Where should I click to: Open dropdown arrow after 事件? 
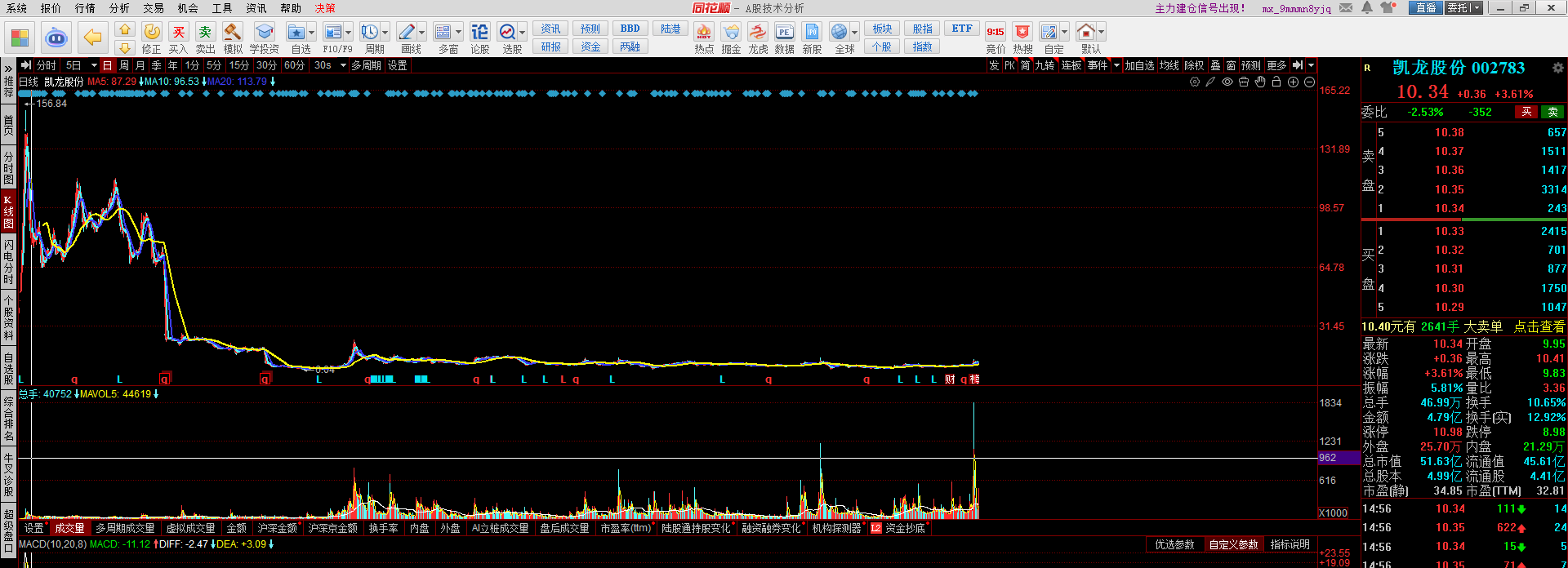pyautogui.click(x=1116, y=65)
